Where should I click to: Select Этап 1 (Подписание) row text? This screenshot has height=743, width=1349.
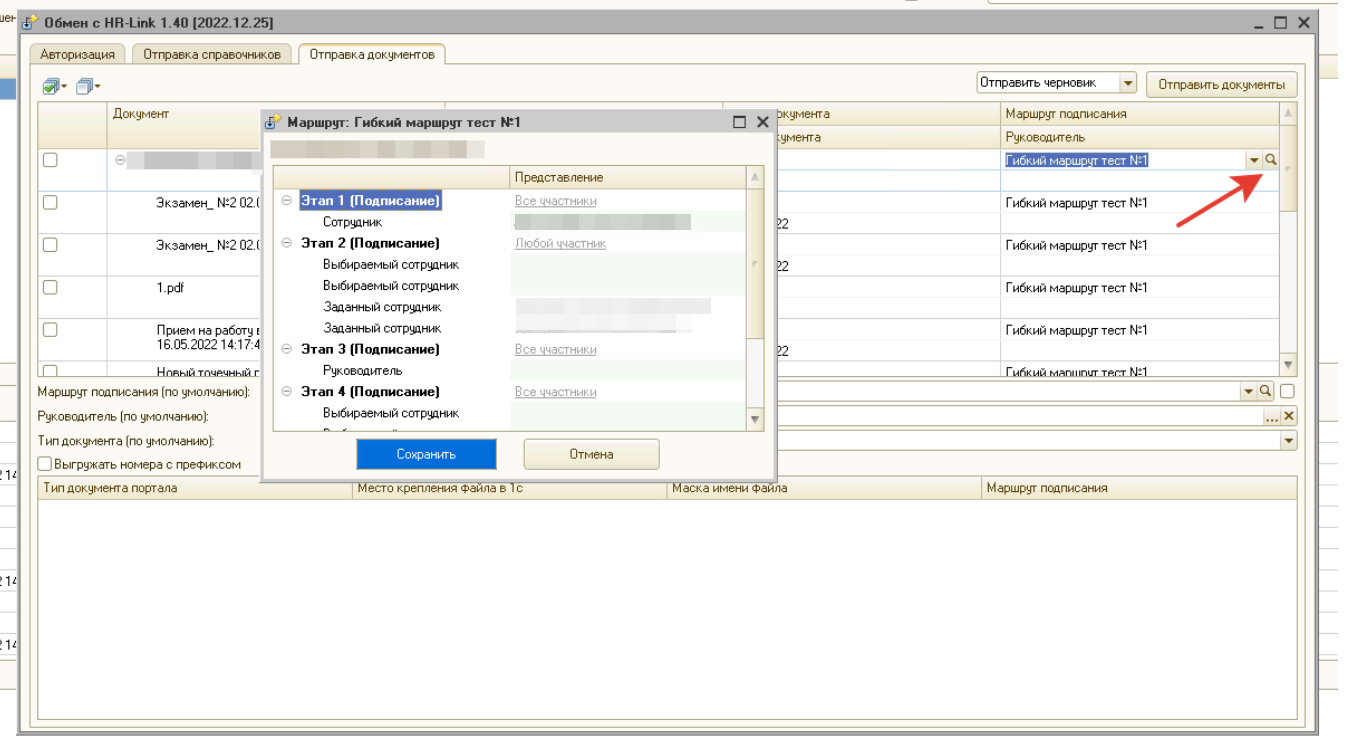[370, 201]
